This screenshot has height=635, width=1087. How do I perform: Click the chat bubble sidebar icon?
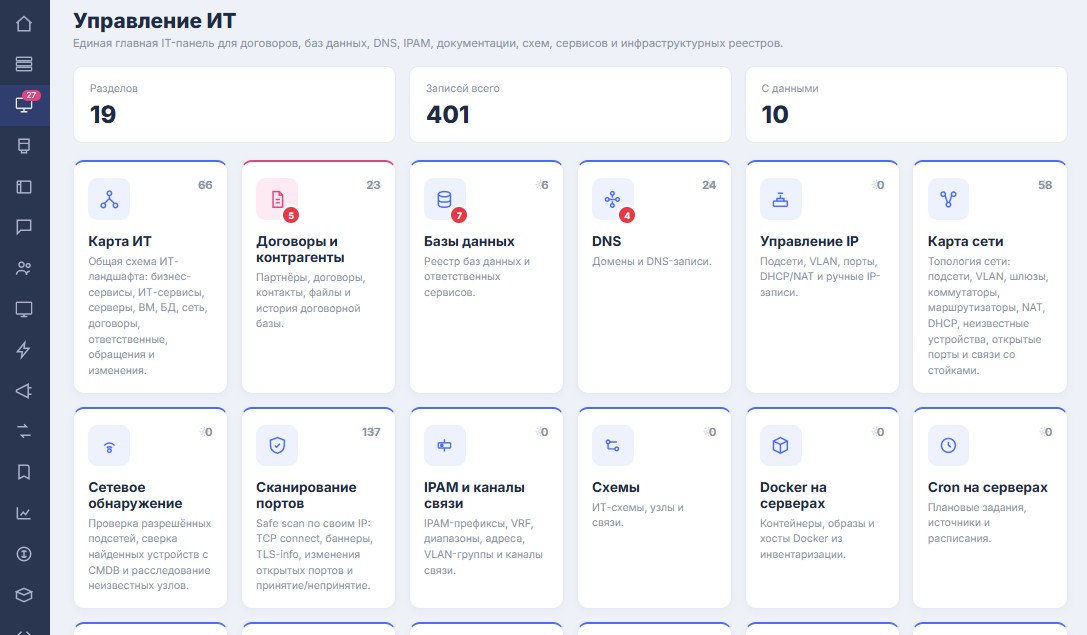pos(24,227)
